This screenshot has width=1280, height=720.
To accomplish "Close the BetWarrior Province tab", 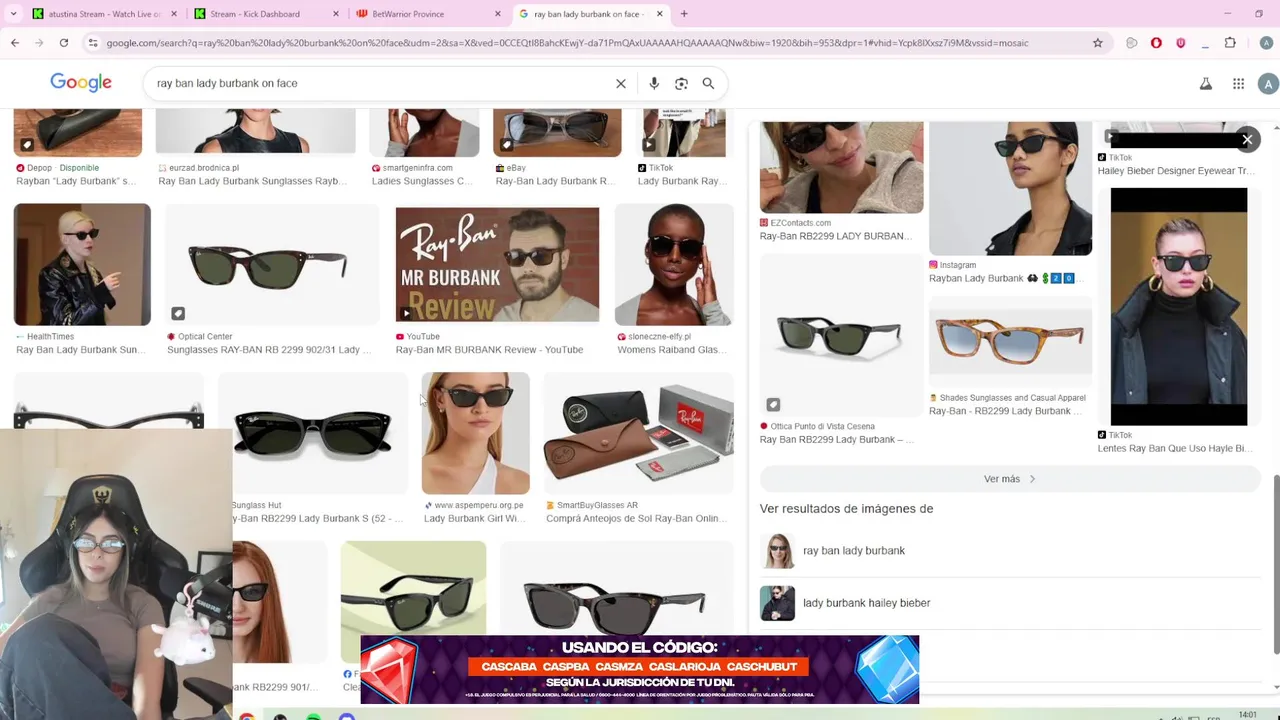I will coord(498,14).
